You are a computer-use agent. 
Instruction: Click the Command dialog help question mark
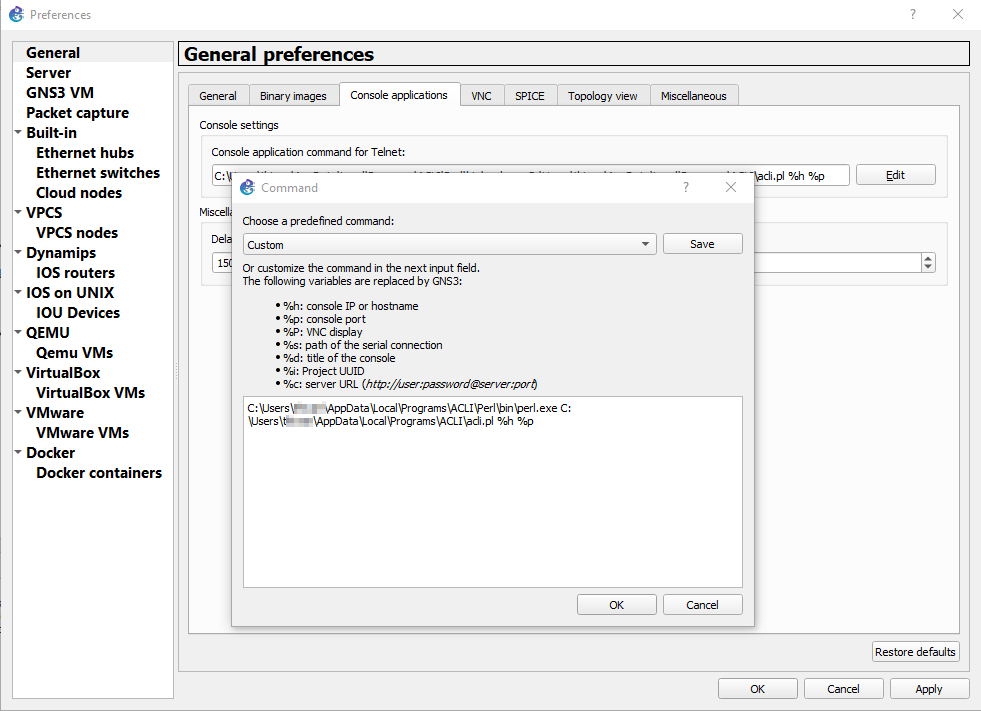(685, 187)
